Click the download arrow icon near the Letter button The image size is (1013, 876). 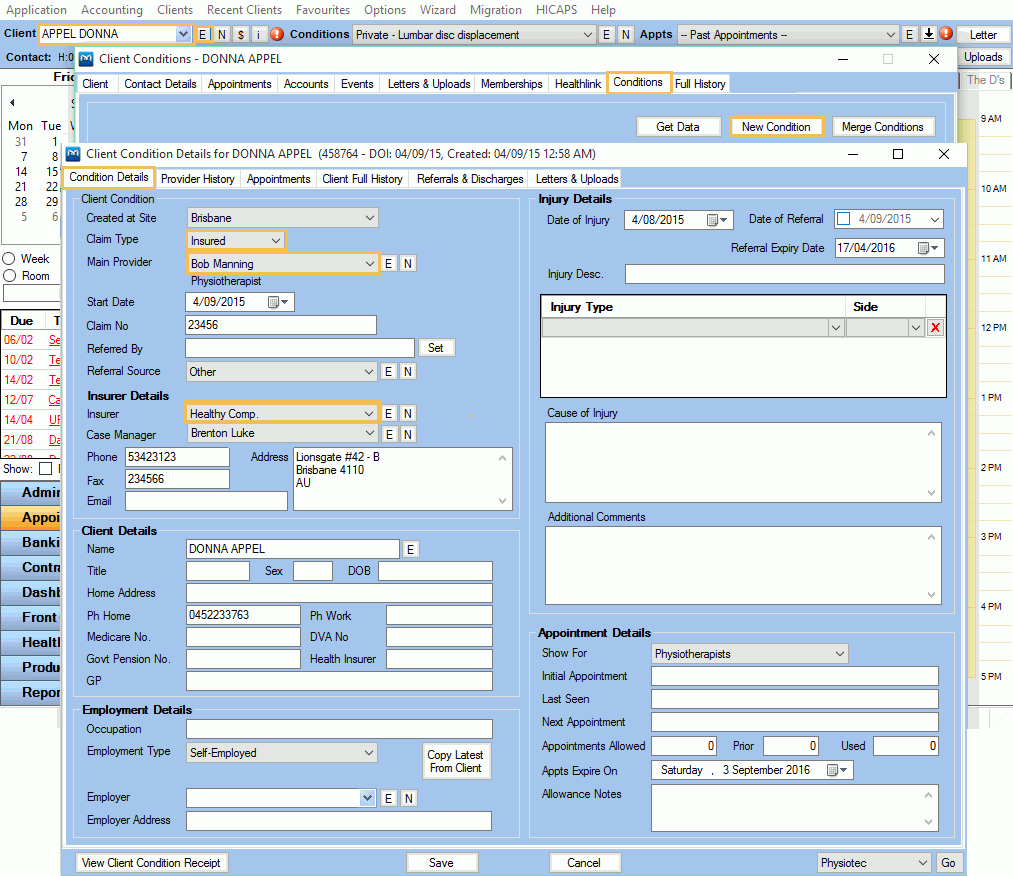pos(929,33)
